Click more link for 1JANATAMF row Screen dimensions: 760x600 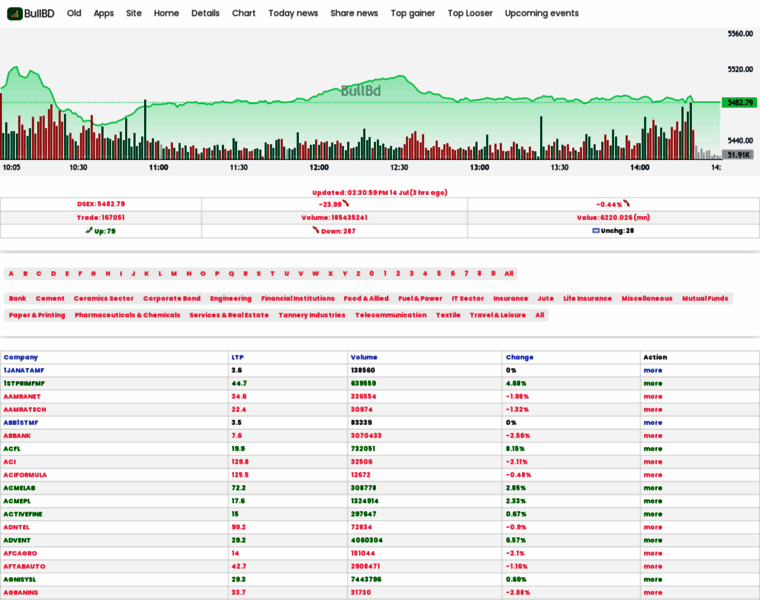[652, 370]
